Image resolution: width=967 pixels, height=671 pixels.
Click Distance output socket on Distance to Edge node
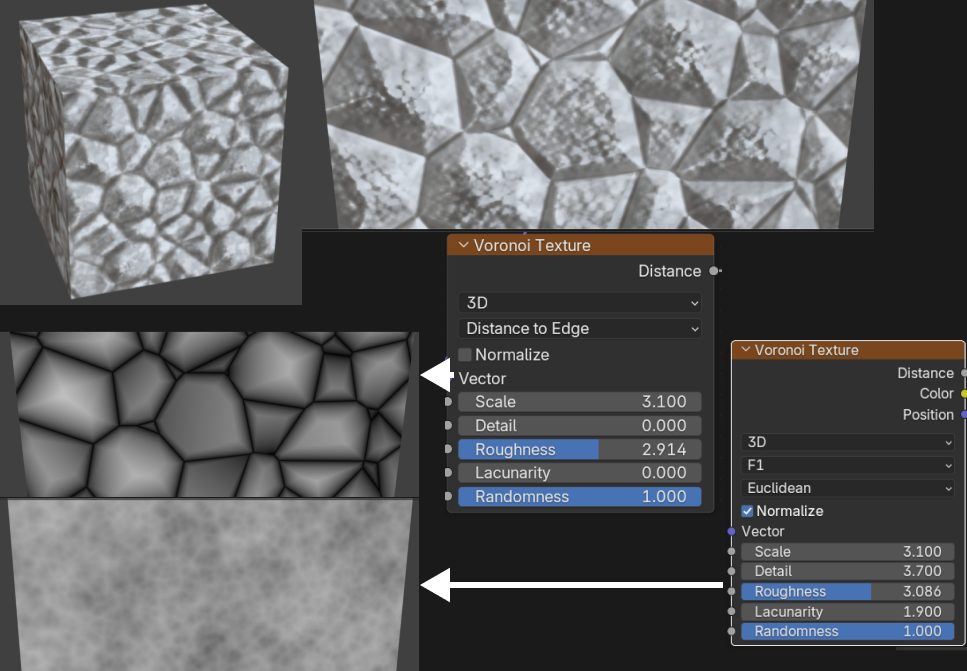click(x=713, y=271)
